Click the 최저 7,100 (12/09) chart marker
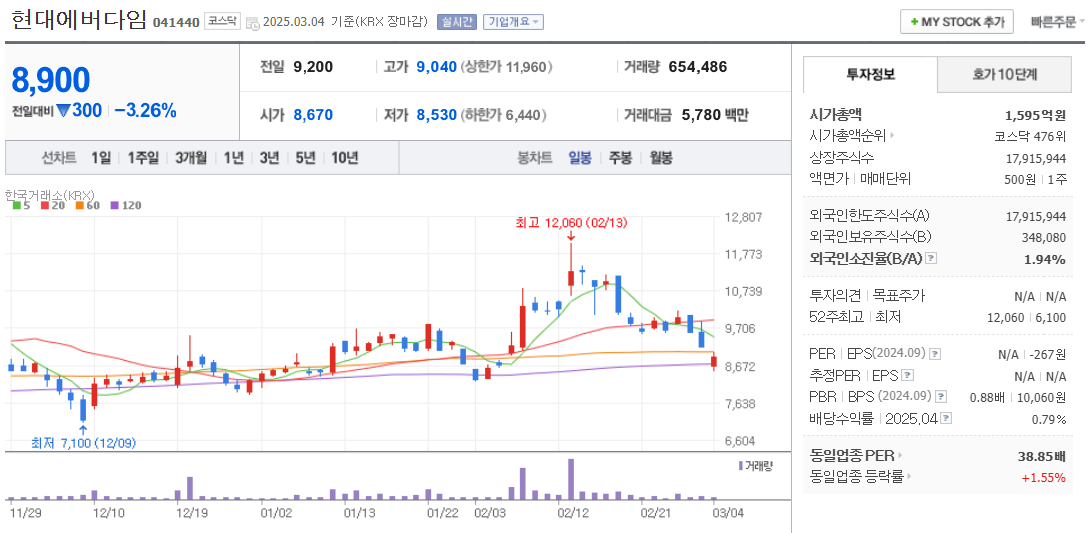 pos(84,442)
